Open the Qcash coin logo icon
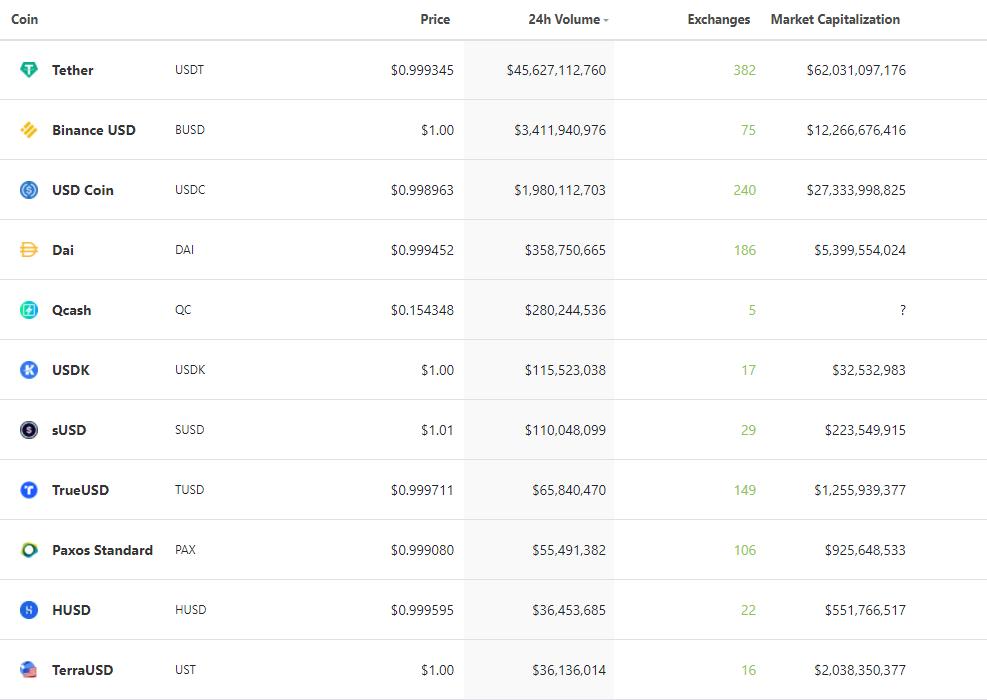987x700 pixels. pos(29,310)
